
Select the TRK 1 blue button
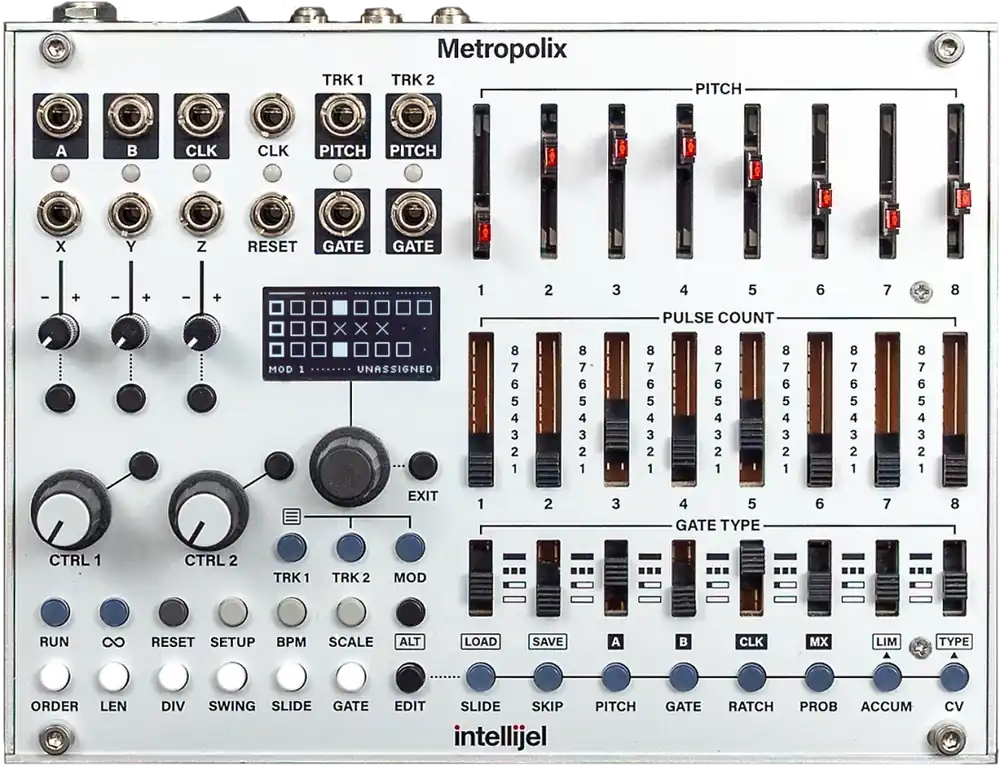point(291,547)
